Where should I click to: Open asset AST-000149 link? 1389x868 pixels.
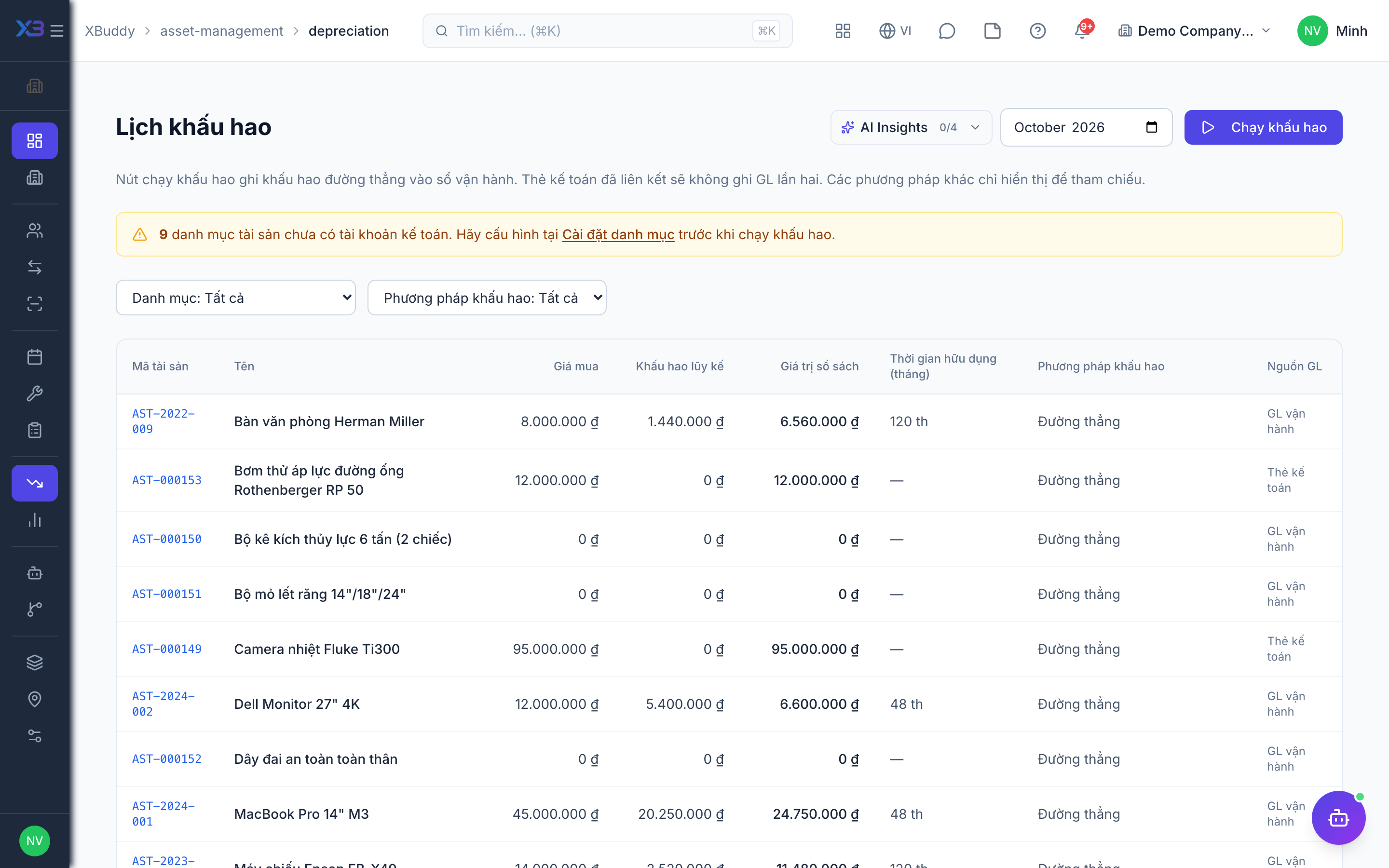click(x=167, y=649)
